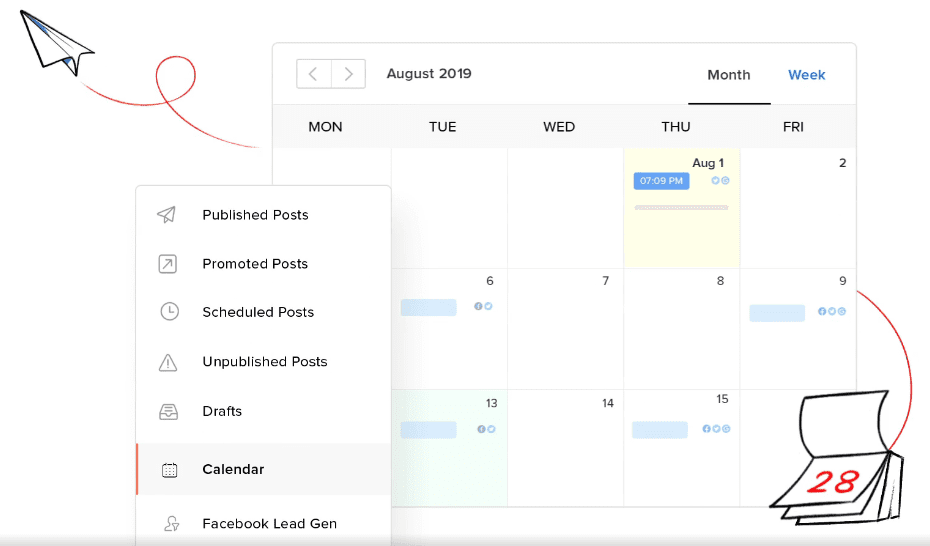Open the Unpublished Posts menu item

click(x=264, y=362)
